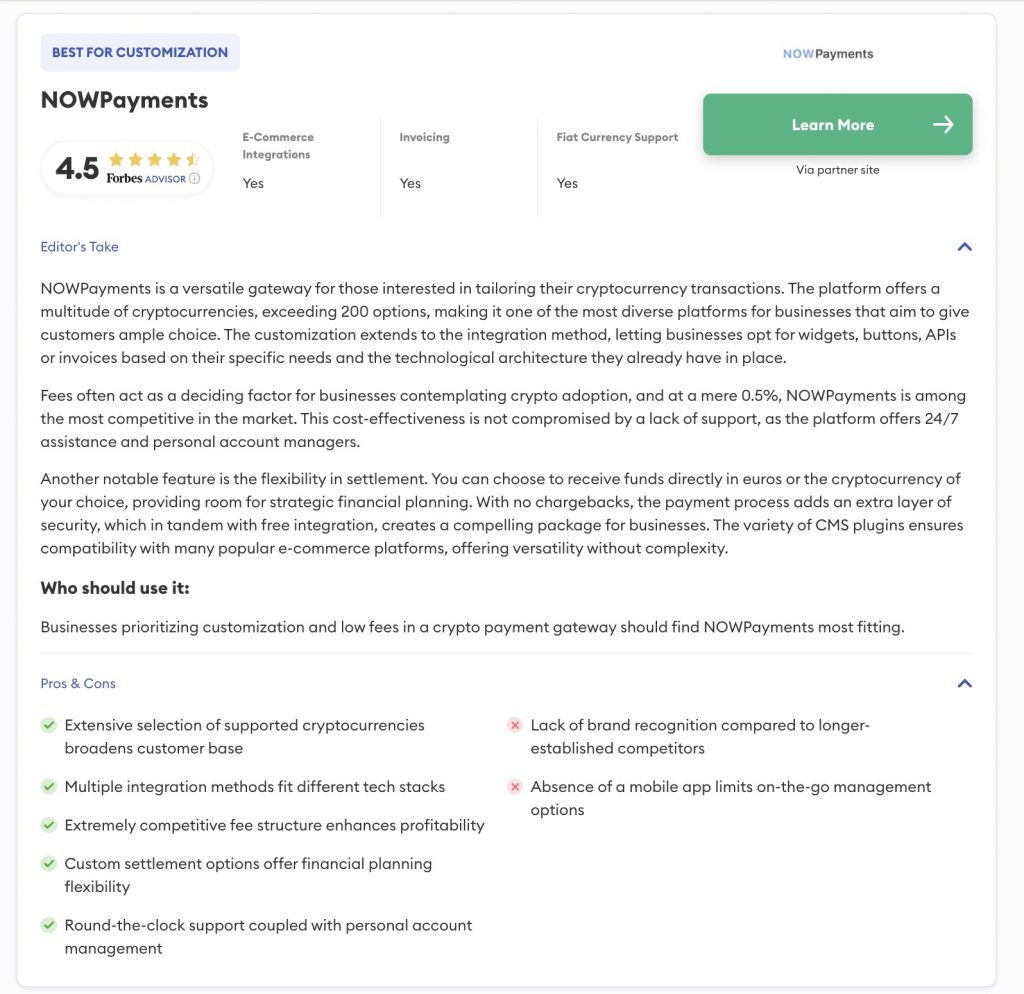Click the Invoicing label
Screen dimensions: 1024x994
tap(424, 137)
